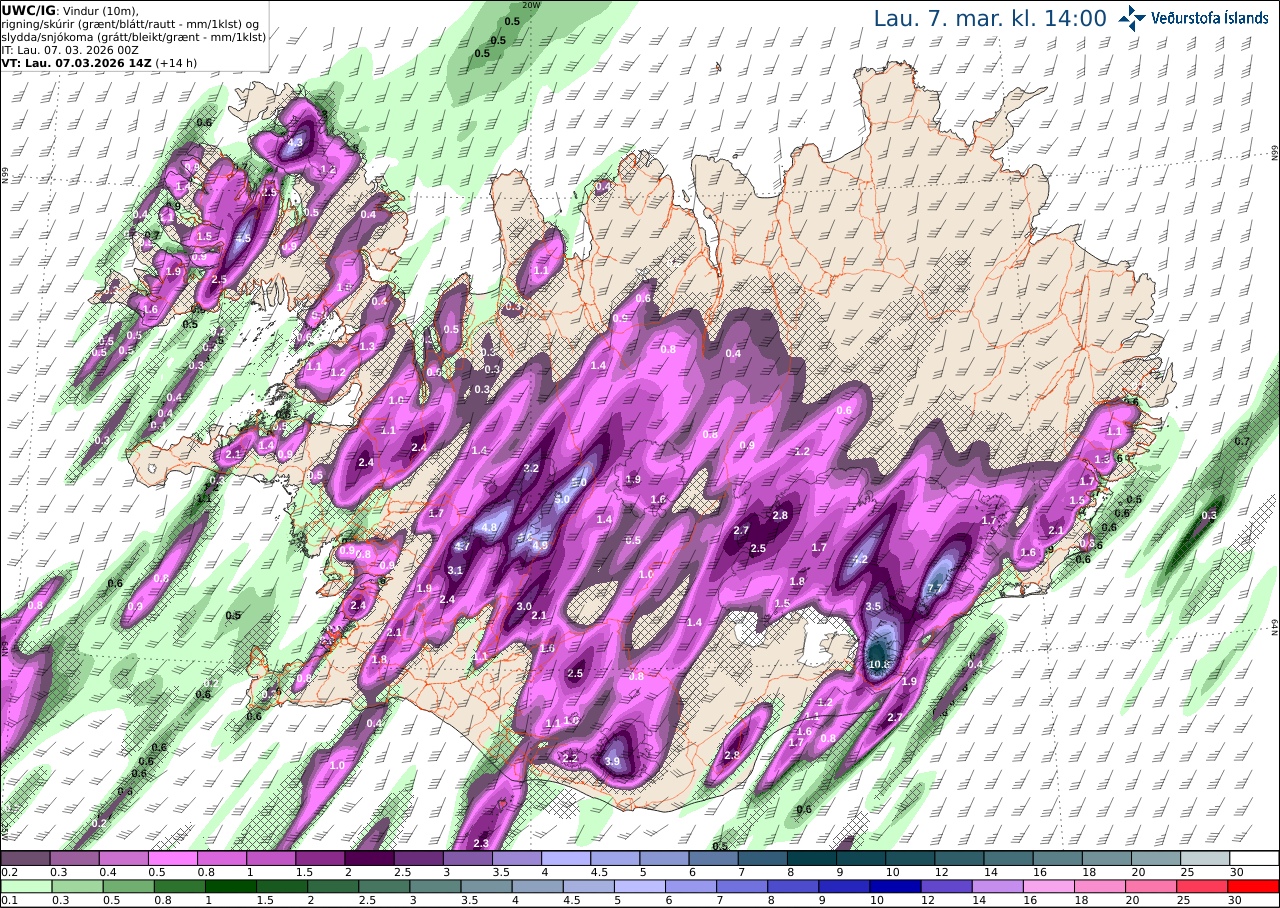Click the 'slydda/snjókoma (grátt/bleikt/grænt' description line

click(133, 36)
